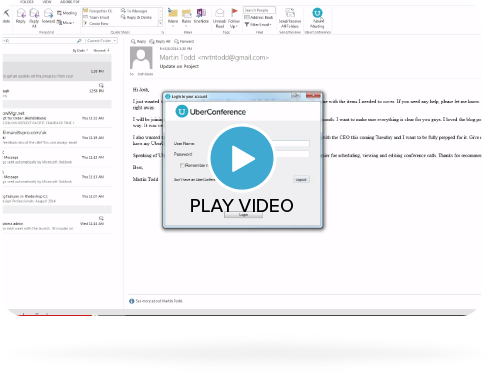The width and height of the screenshot is (488, 374).
Task: Open the Filter Email dropdown
Action: pos(258,24)
